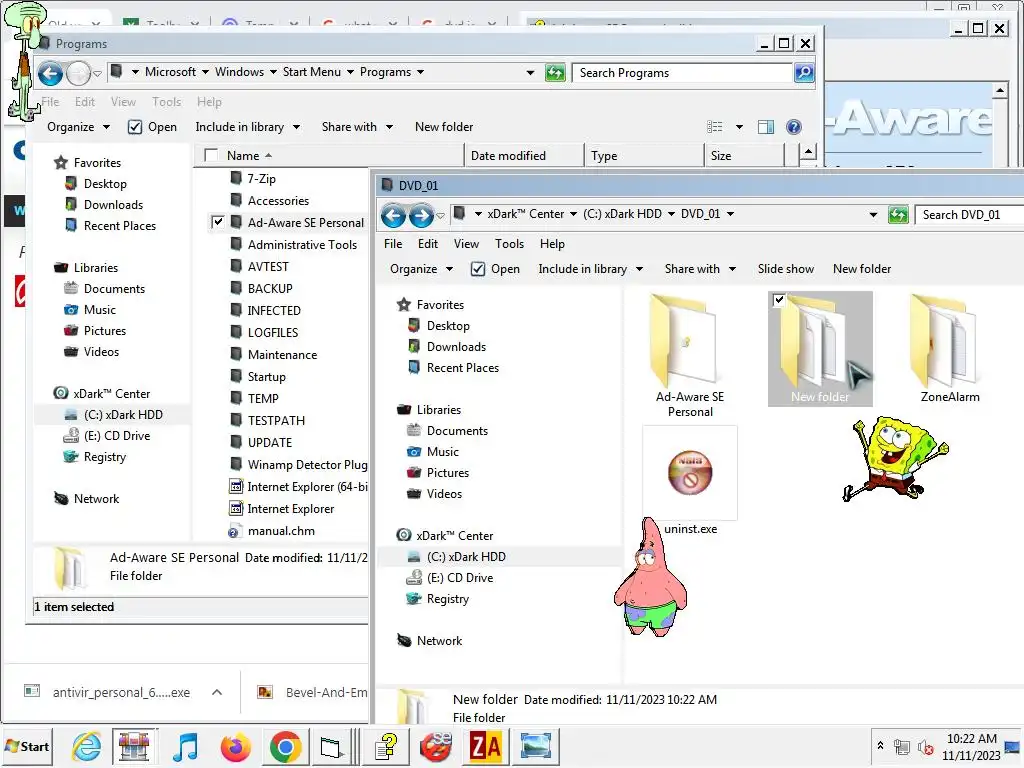Click Search DVD_01 input field
Image resolution: width=1024 pixels, height=768 pixels.
click(x=970, y=215)
